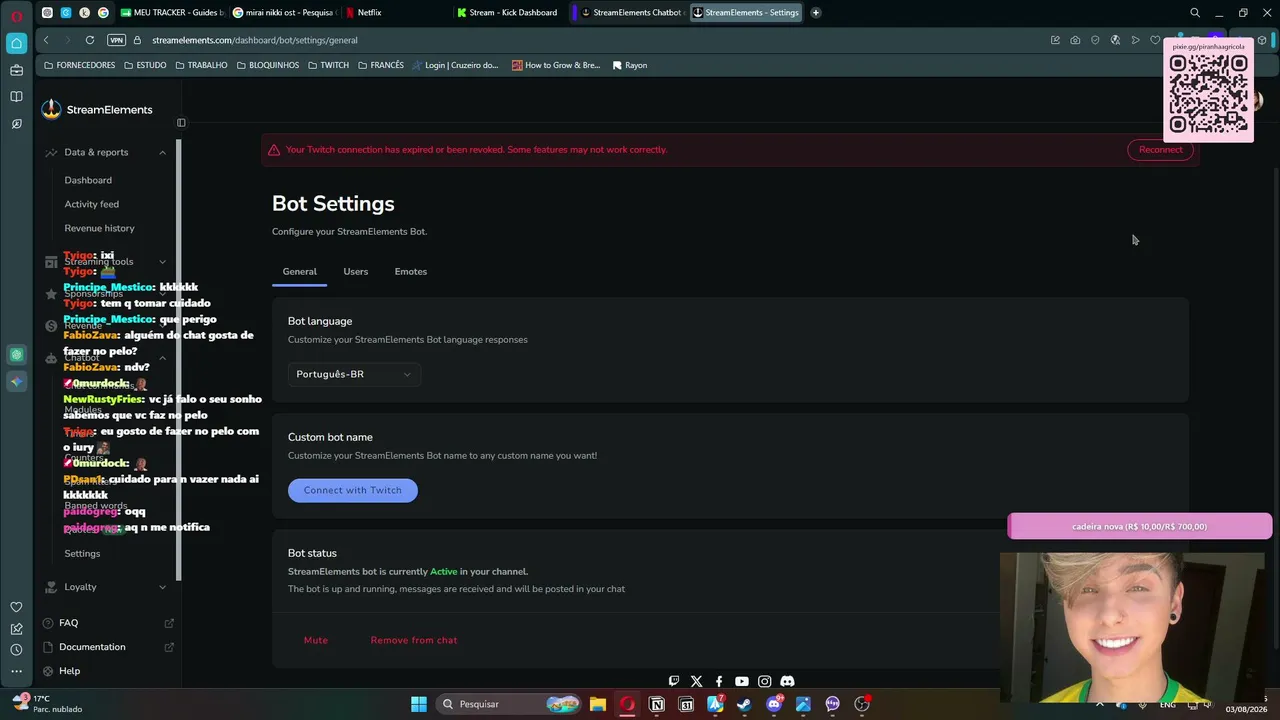Click the Windows taskbar search box
The height and width of the screenshot is (720, 1280).
(510, 704)
